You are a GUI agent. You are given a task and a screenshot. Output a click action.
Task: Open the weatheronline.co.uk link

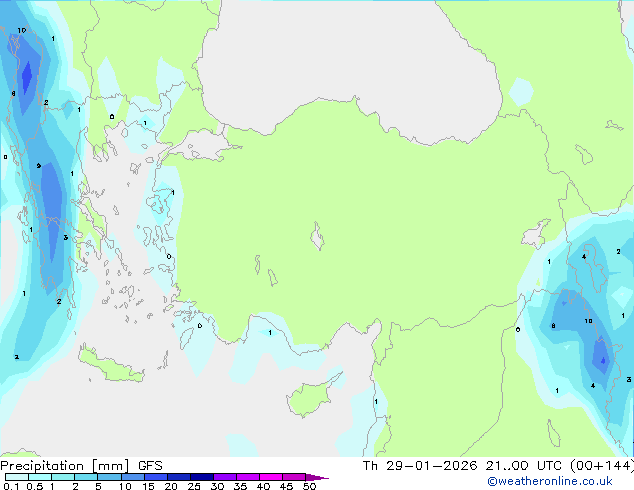click(x=550, y=481)
